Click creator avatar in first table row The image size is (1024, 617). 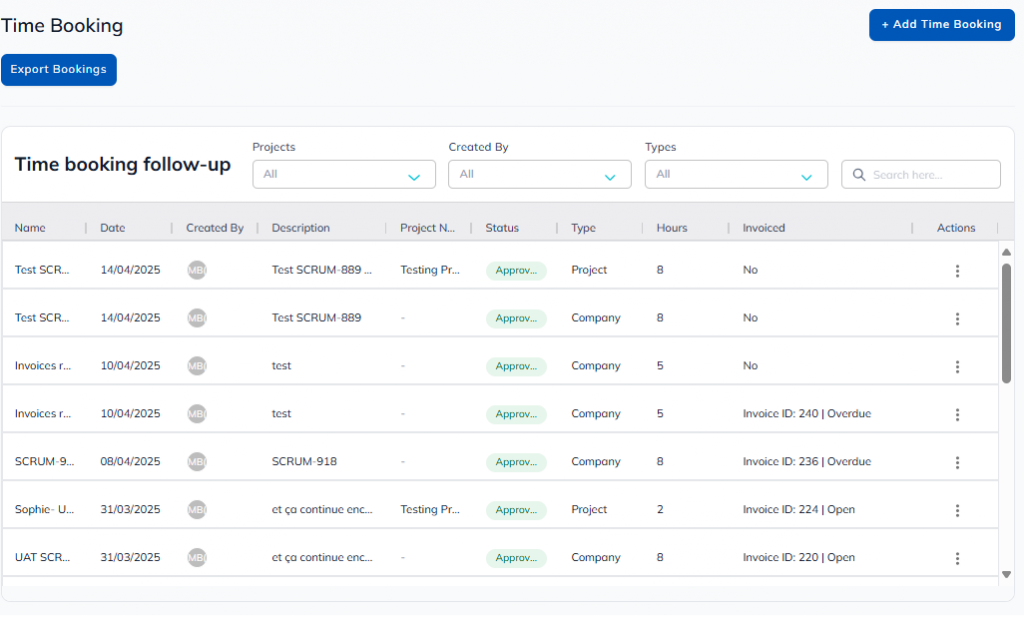197,270
